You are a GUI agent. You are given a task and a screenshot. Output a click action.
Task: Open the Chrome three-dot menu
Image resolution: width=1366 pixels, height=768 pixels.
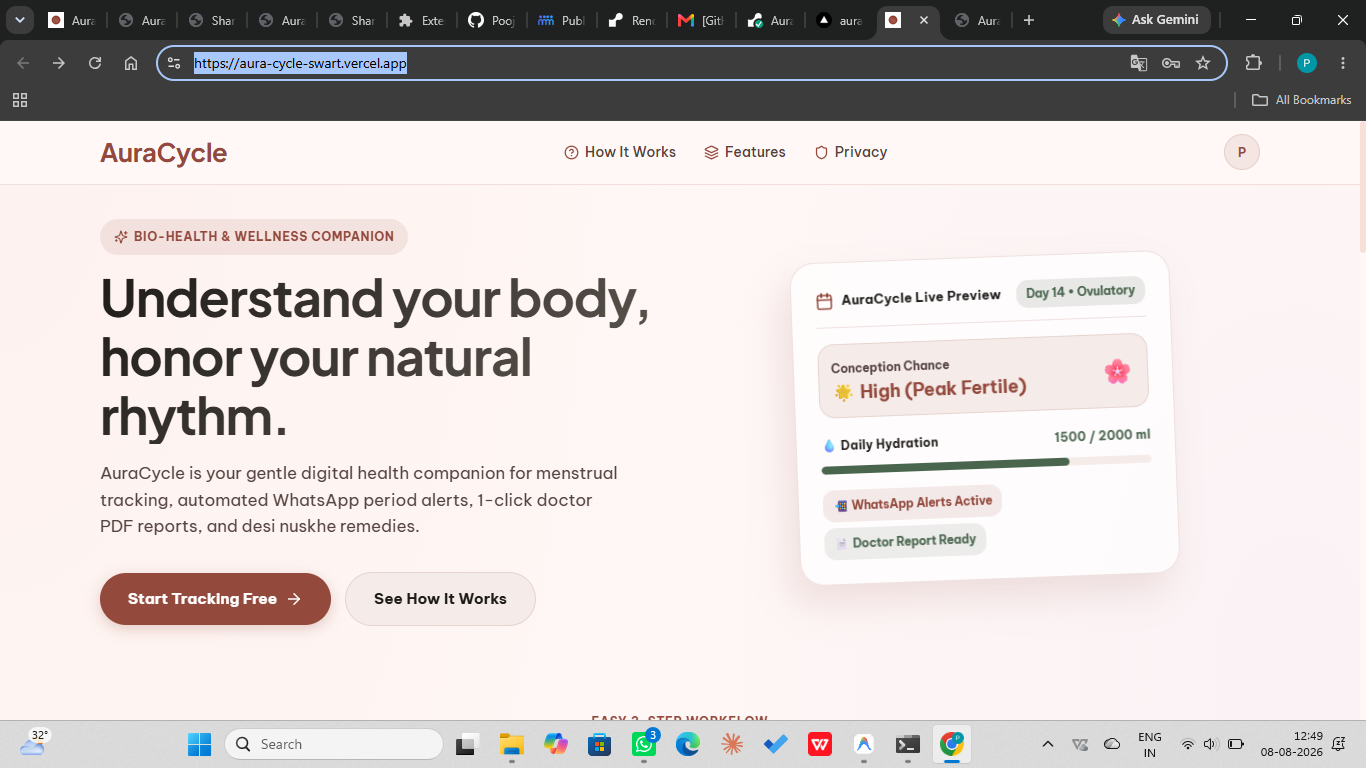tap(1342, 63)
